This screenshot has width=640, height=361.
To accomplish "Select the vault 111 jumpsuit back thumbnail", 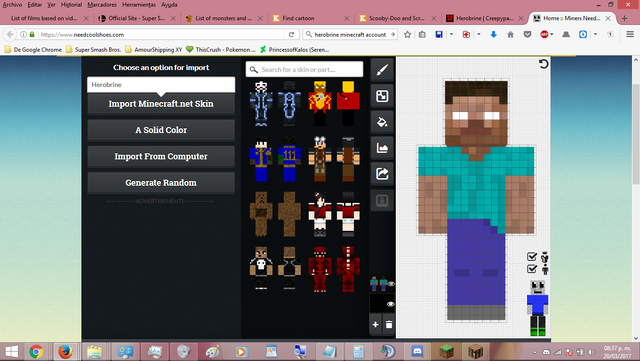I will [x=289, y=159].
